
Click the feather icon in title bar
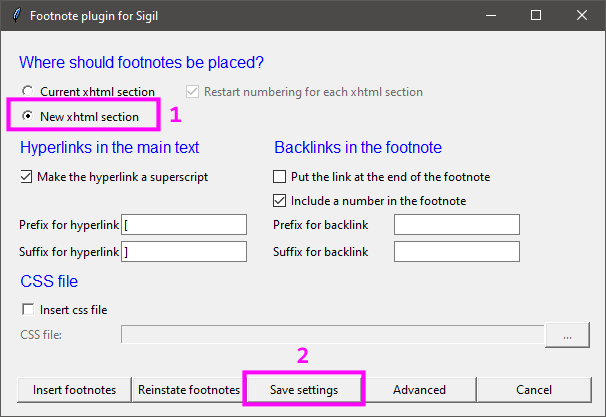pyautogui.click(x=14, y=15)
